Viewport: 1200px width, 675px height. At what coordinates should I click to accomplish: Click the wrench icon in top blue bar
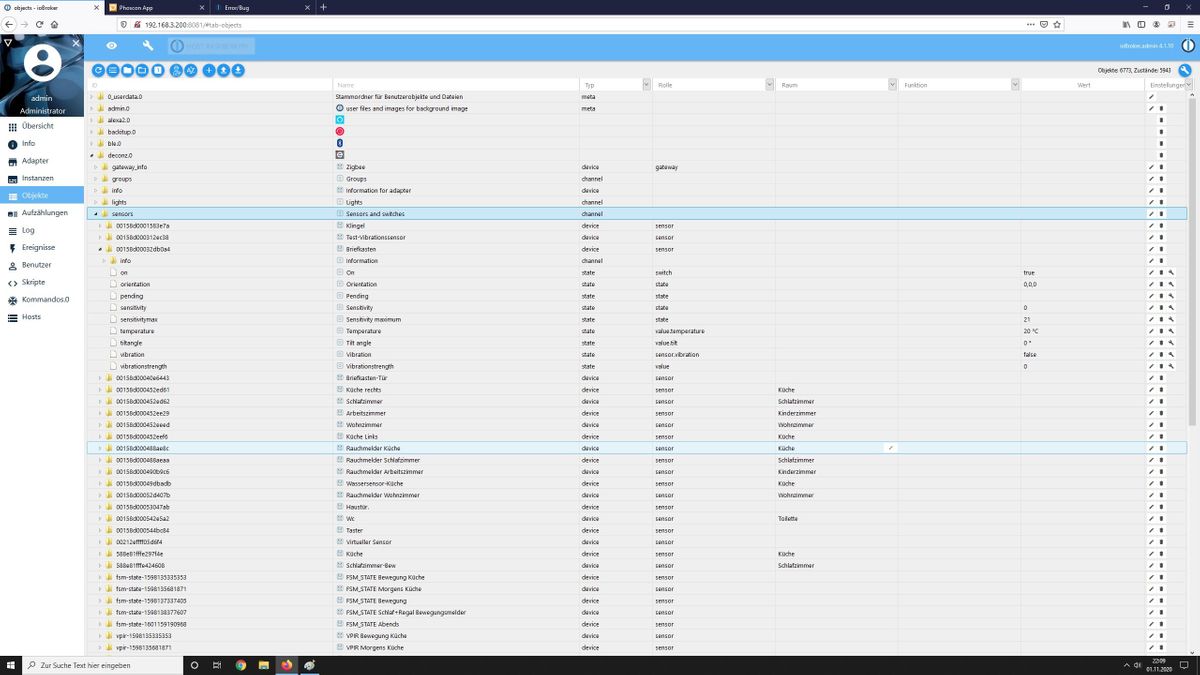coord(148,46)
